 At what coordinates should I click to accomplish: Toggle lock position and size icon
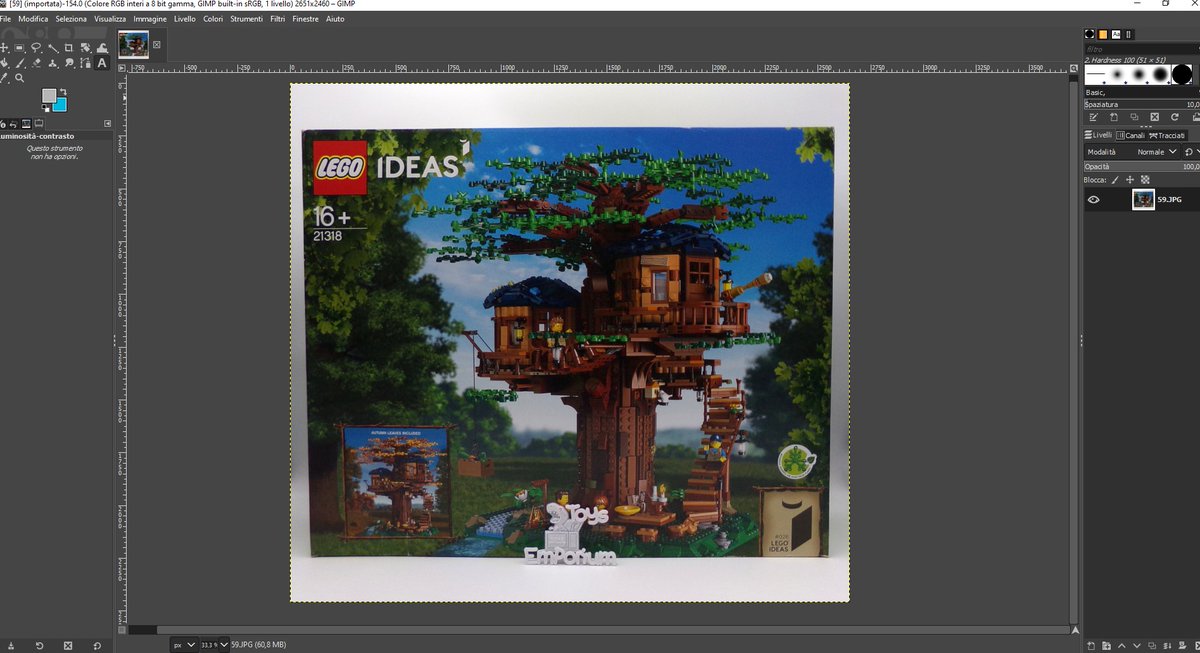coord(1130,179)
